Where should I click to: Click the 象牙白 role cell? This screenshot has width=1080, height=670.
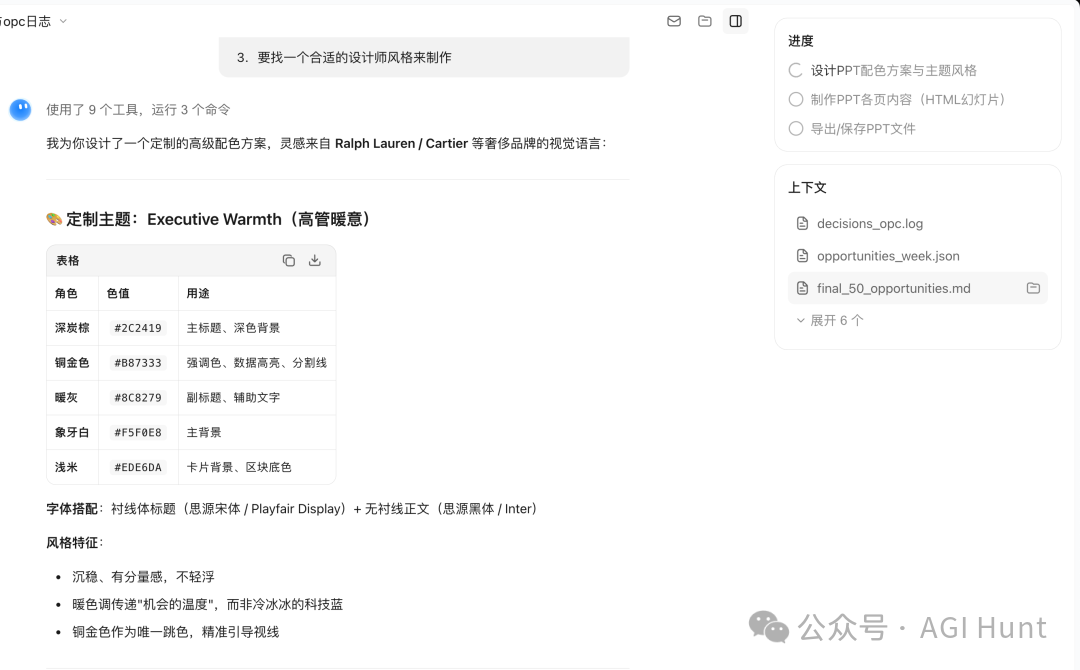(x=72, y=432)
